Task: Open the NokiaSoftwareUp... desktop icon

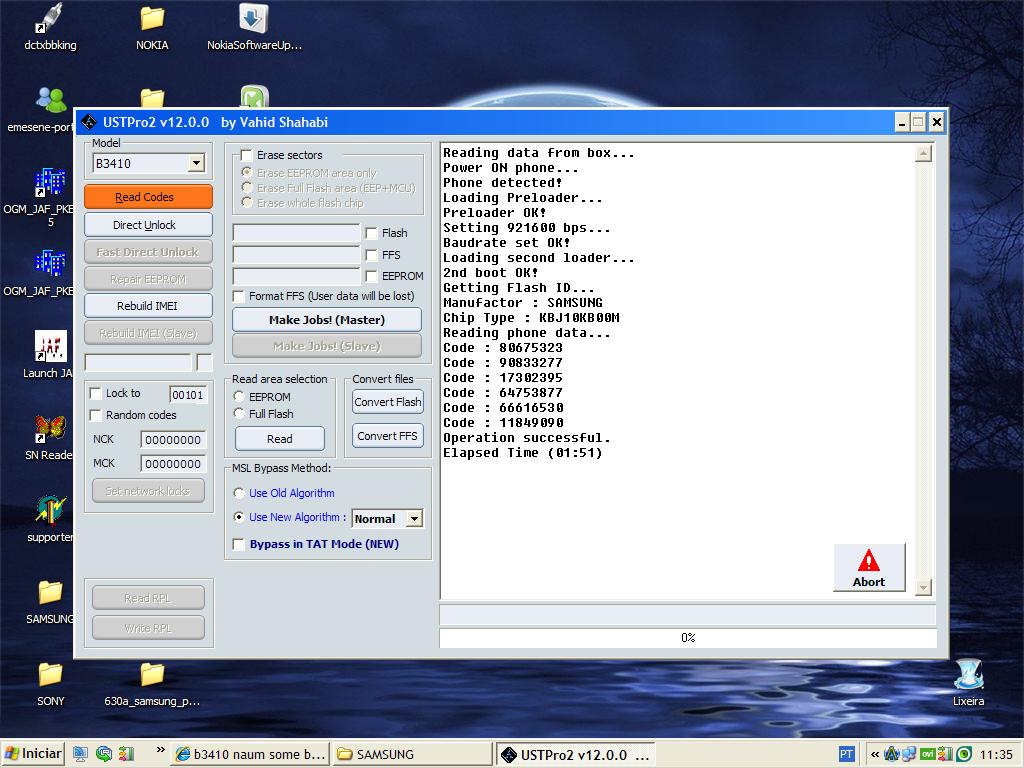Action: click(254, 26)
